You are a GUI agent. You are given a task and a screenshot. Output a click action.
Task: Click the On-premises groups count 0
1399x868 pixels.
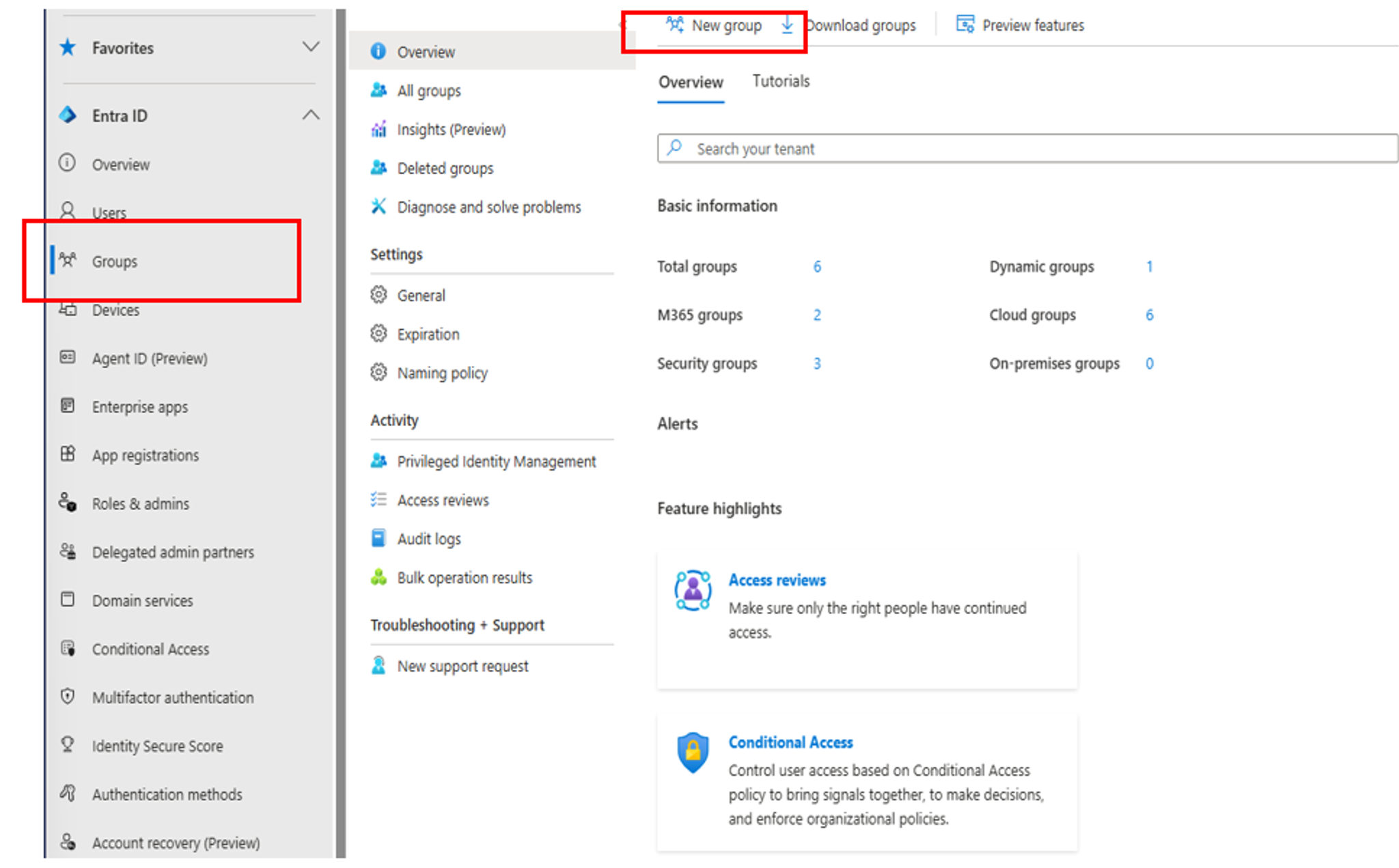coord(1150,363)
